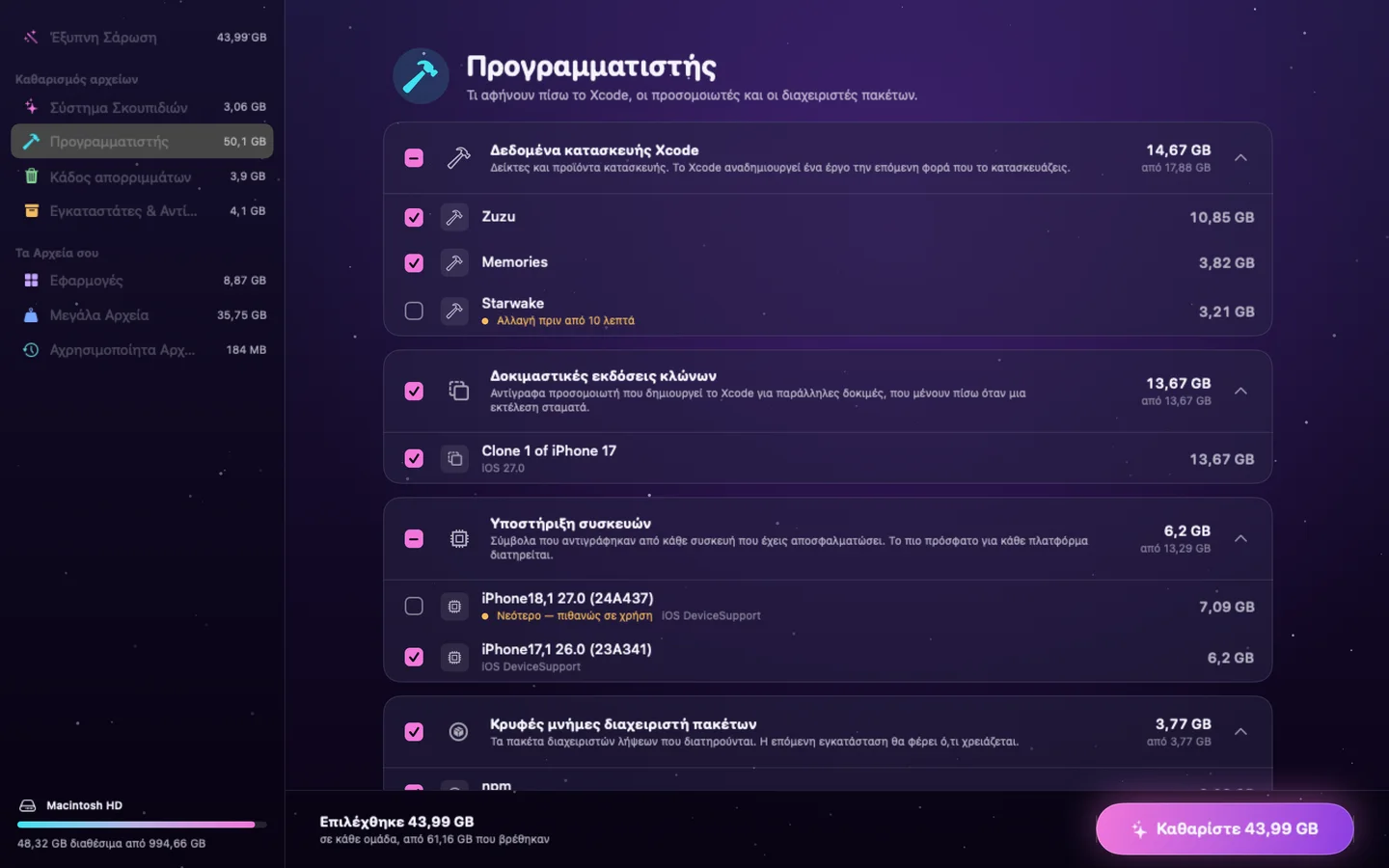This screenshot has height=868, width=1389.
Task: Check the Starwake checkbox
Action: [x=414, y=312]
